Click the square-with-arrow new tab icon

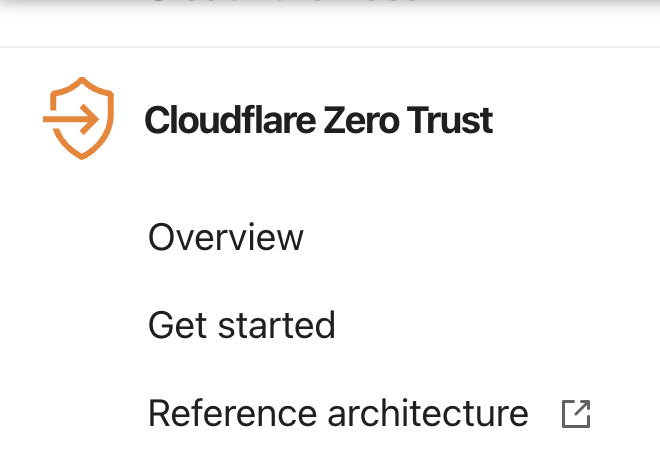(x=576, y=414)
